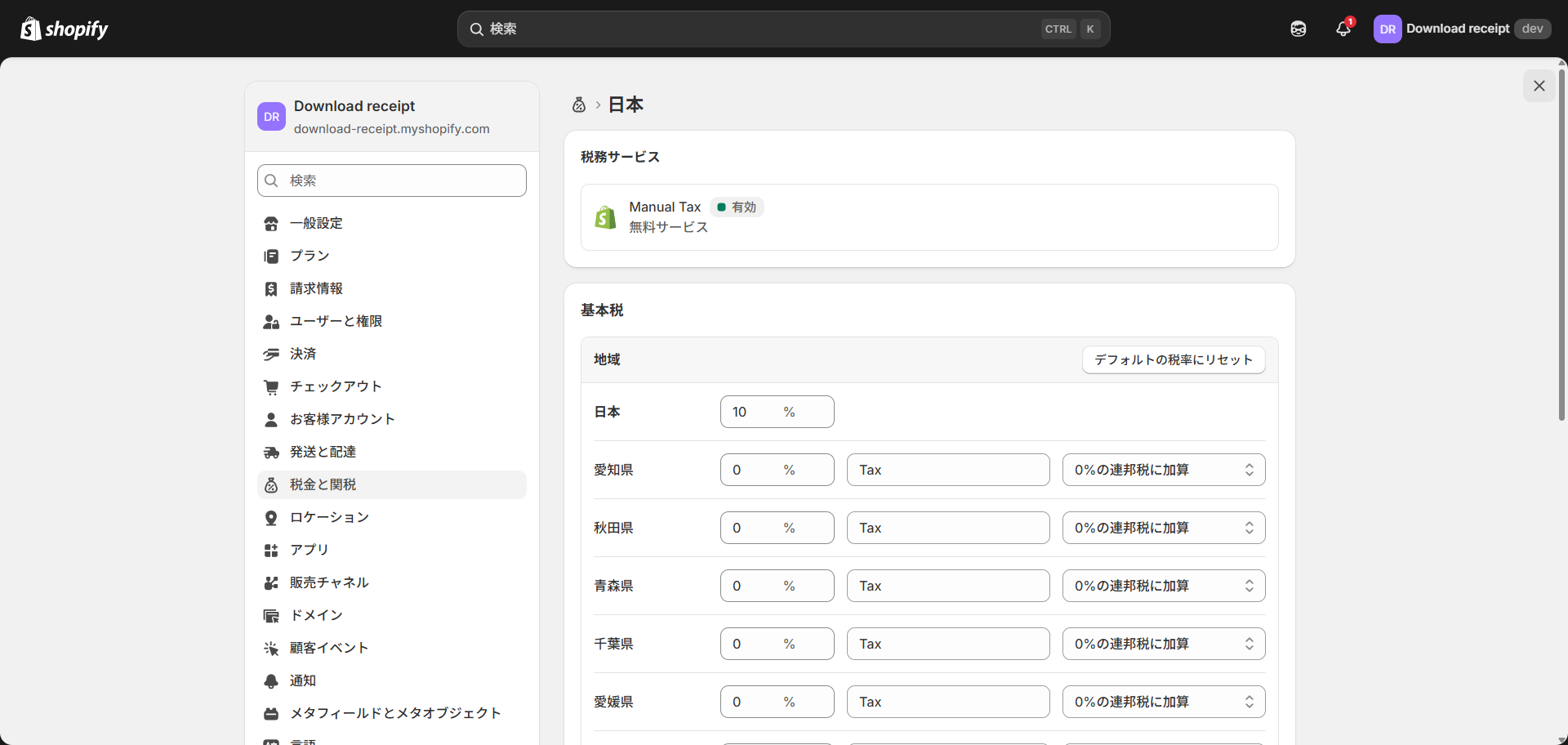Click the 発送と配達 truck icon
The image size is (1568, 745).
pyautogui.click(x=271, y=452)
